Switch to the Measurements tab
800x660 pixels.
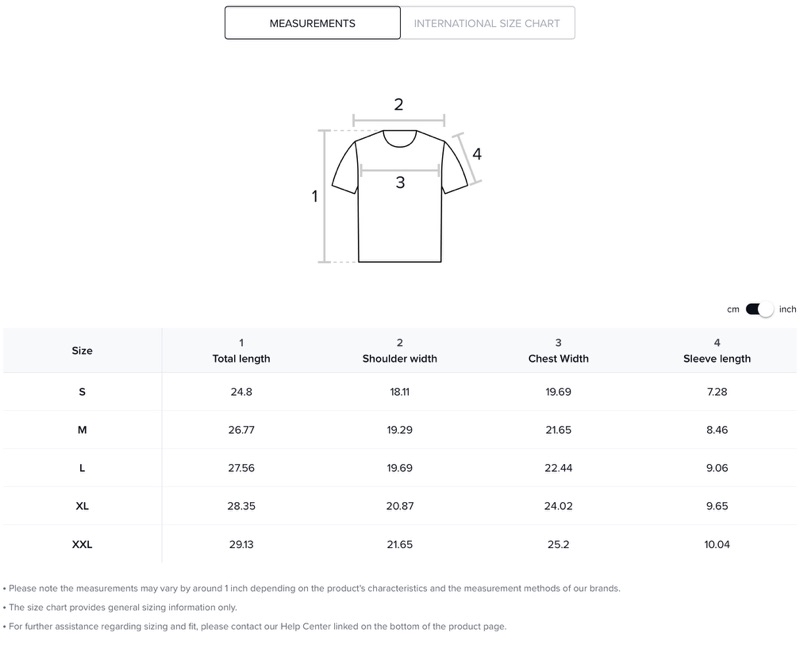(x=312, y=23)
